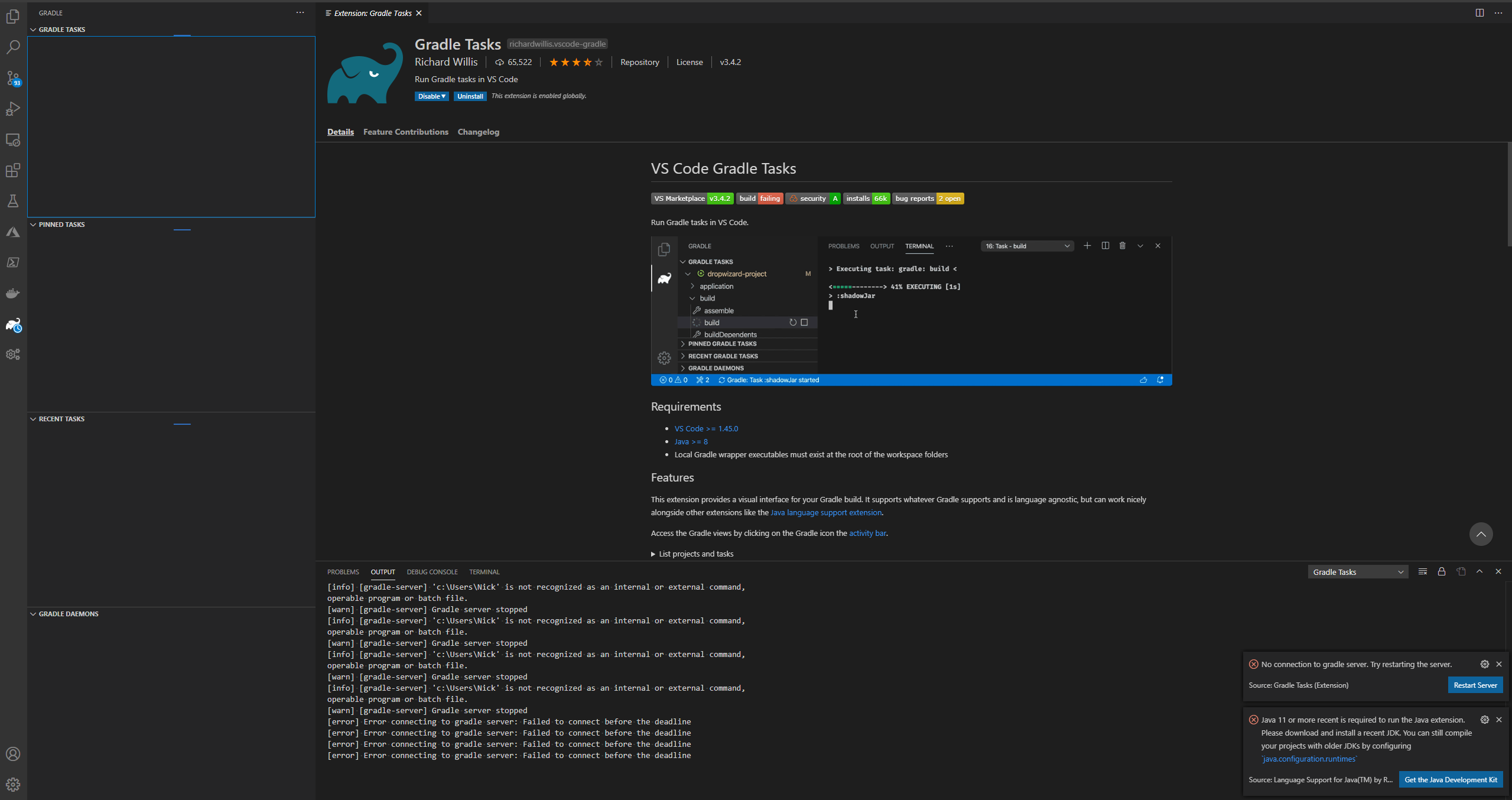Screen dimensions: 1512x800
Task: Open the Gradle view from the activity bar
Action: [12, 325]
